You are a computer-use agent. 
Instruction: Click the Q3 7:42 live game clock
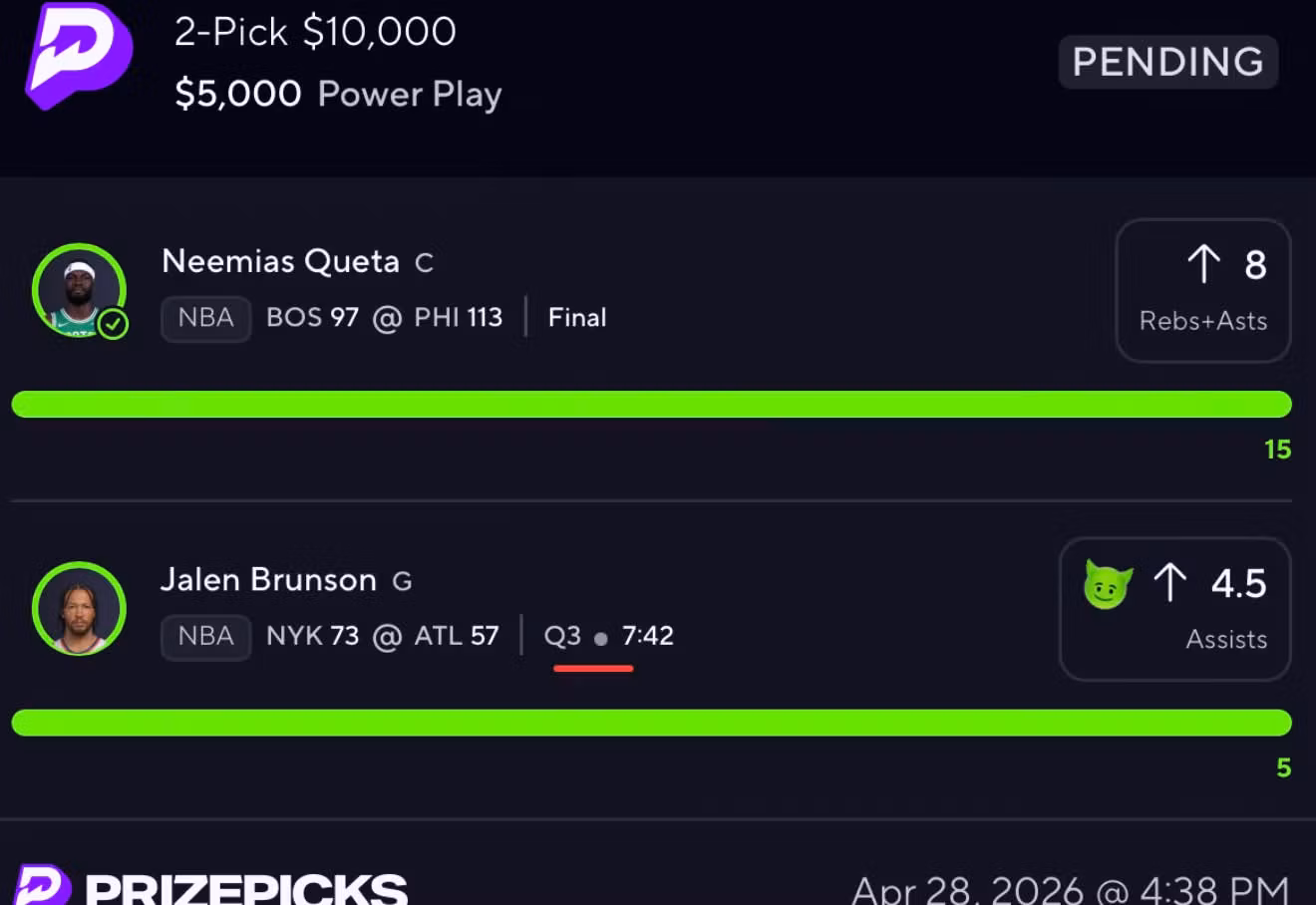tap(609, 636)
